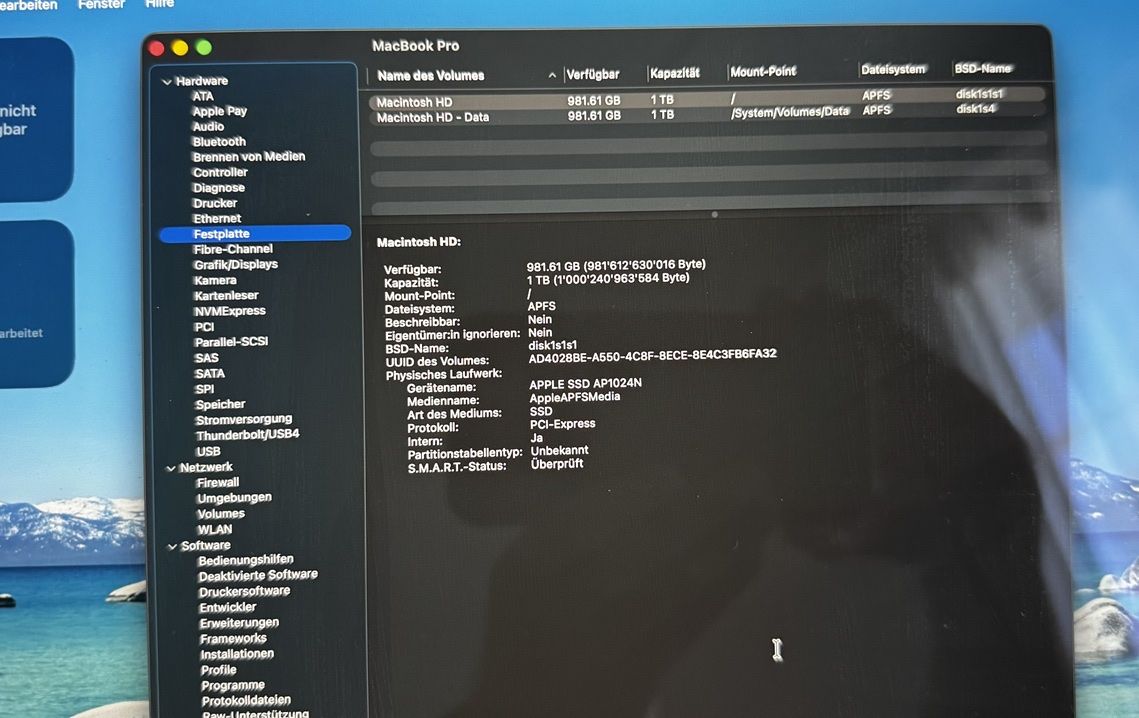Viewport: 1139px width, 718px height.
Task: Click the pane splitter dot below volume table
Action: click(715, 214)
